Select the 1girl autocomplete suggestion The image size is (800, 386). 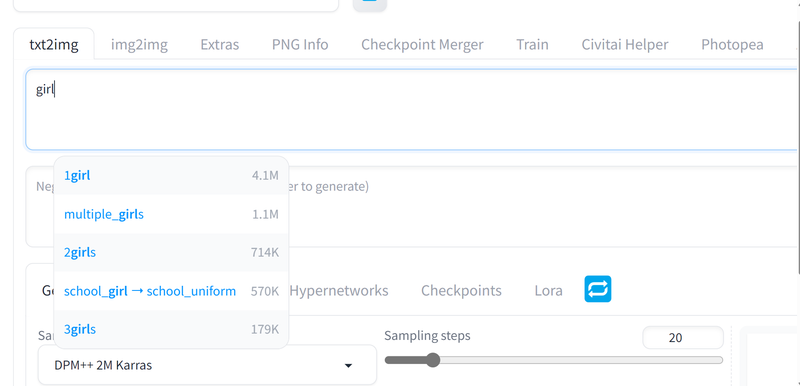click(x=171, y=176)
